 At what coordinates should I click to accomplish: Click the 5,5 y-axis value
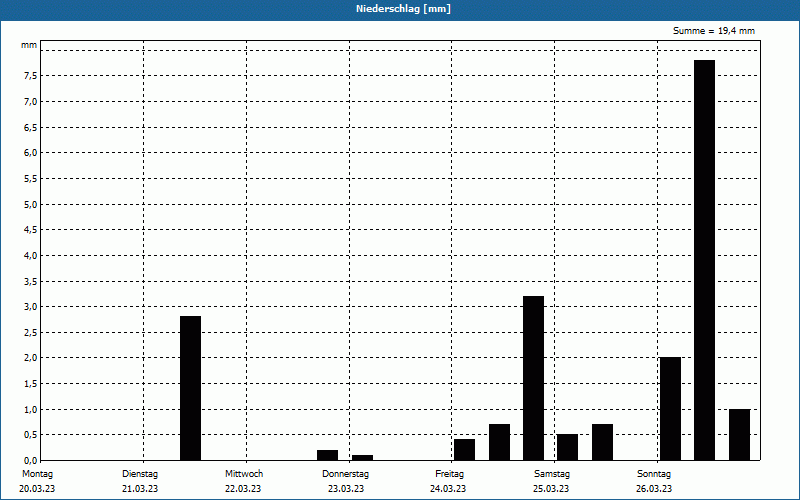31,178
